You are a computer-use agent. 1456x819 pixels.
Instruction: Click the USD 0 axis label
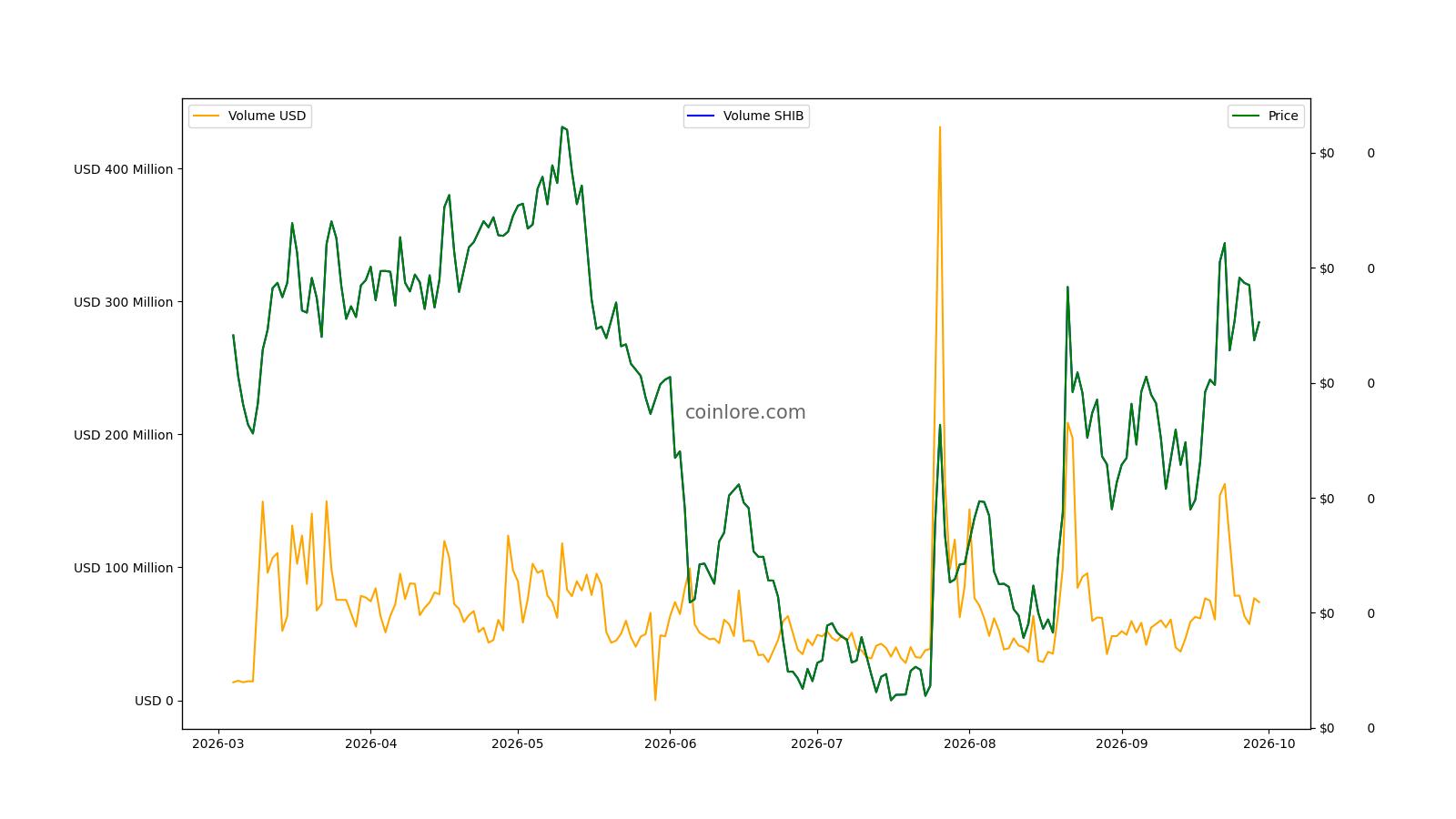(154, 701)
